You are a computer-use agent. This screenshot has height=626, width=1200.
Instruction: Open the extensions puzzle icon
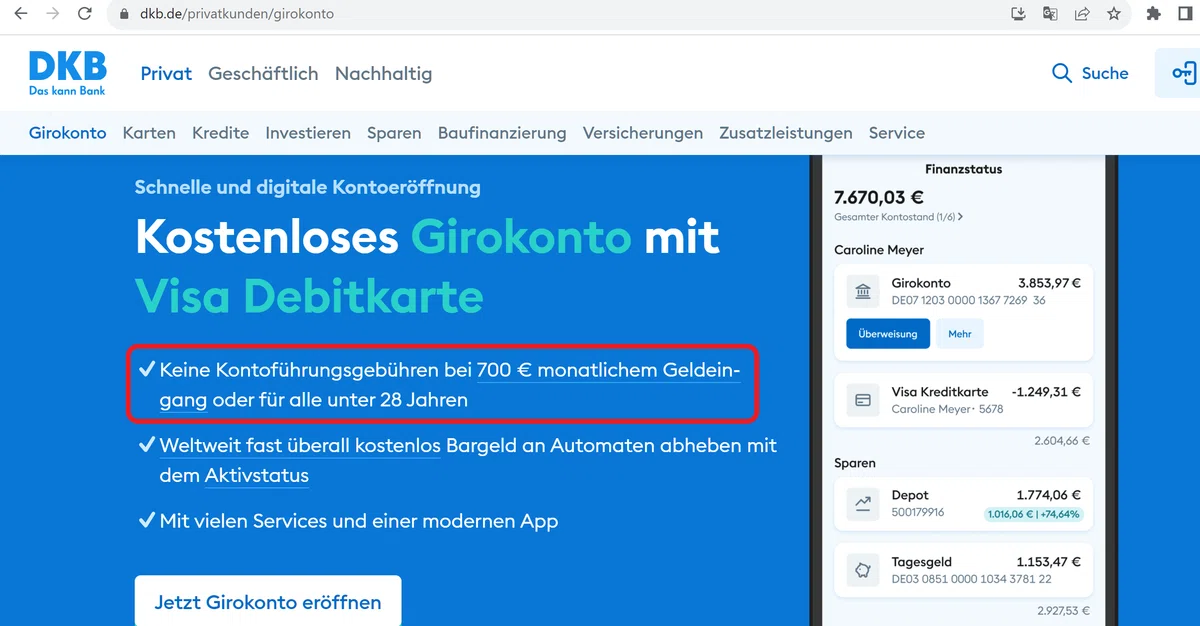(1153, 14)
